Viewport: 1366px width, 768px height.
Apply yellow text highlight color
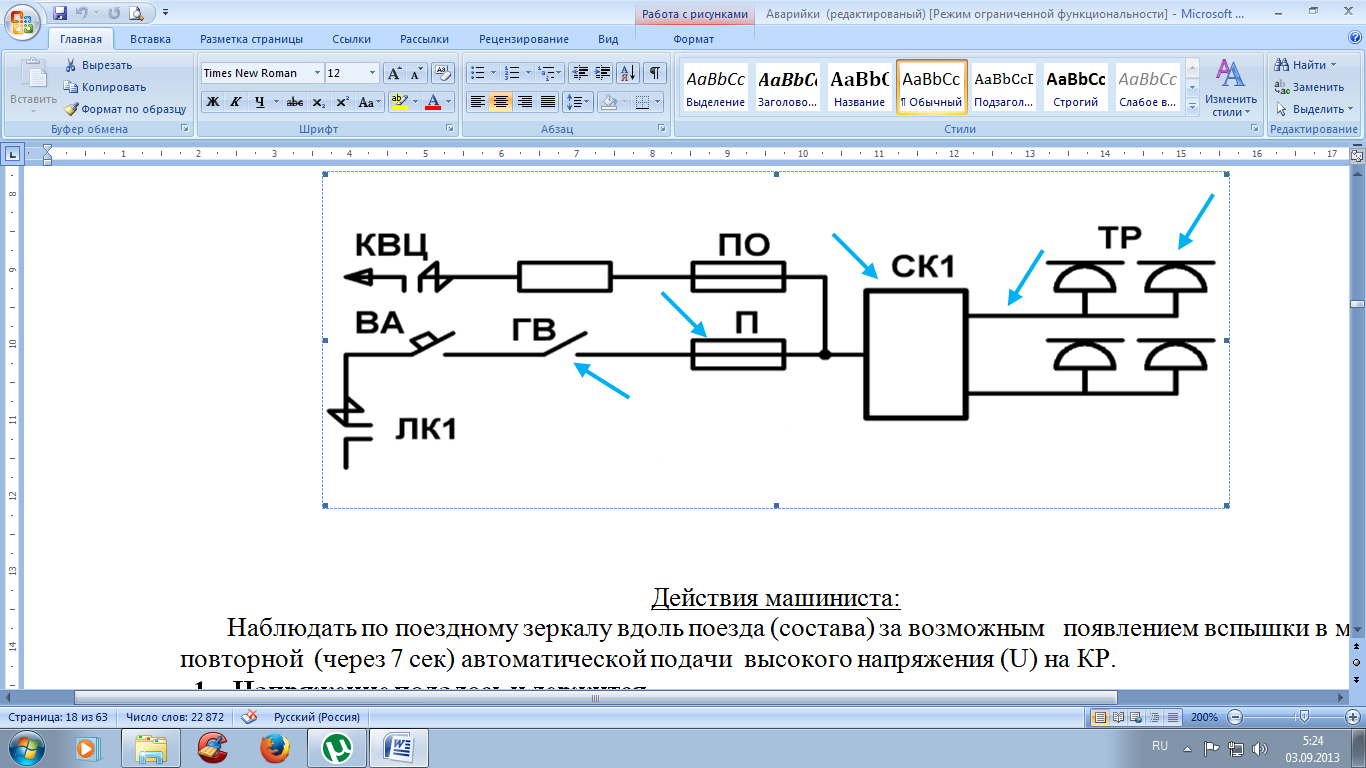tap(399, 102)
